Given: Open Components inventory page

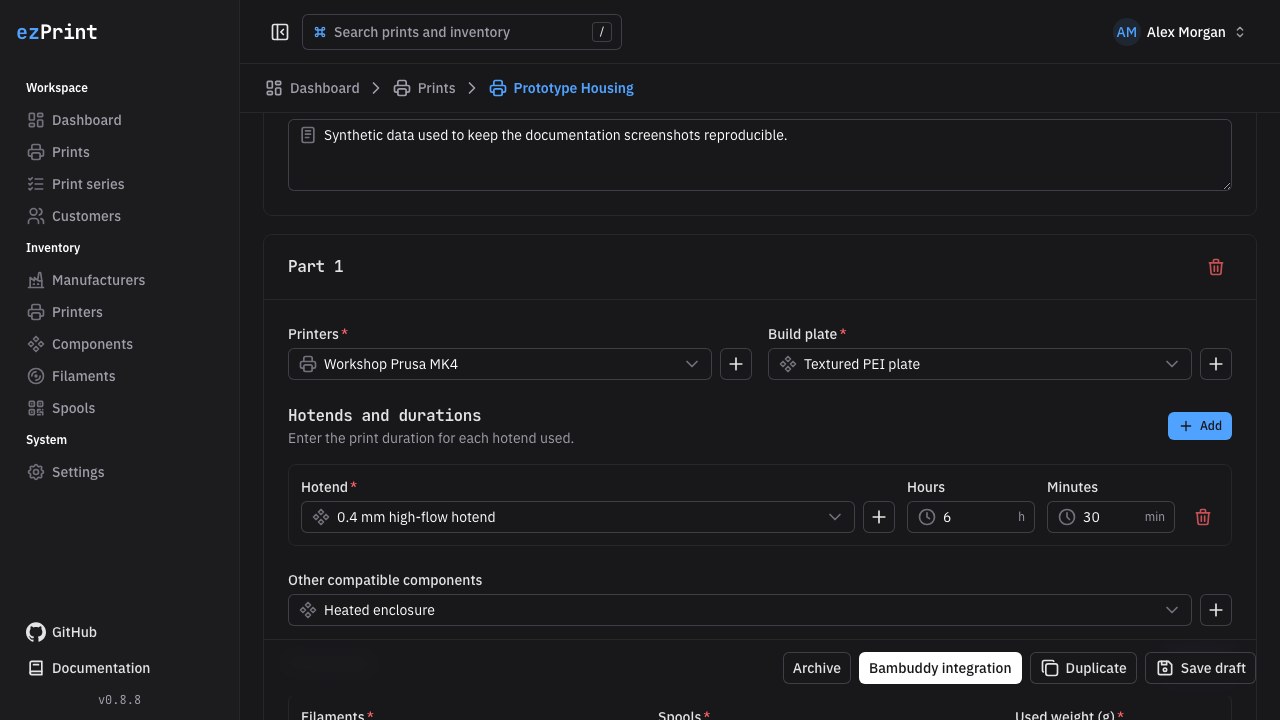Looking at the screenshot, I should tap(120, 344).
